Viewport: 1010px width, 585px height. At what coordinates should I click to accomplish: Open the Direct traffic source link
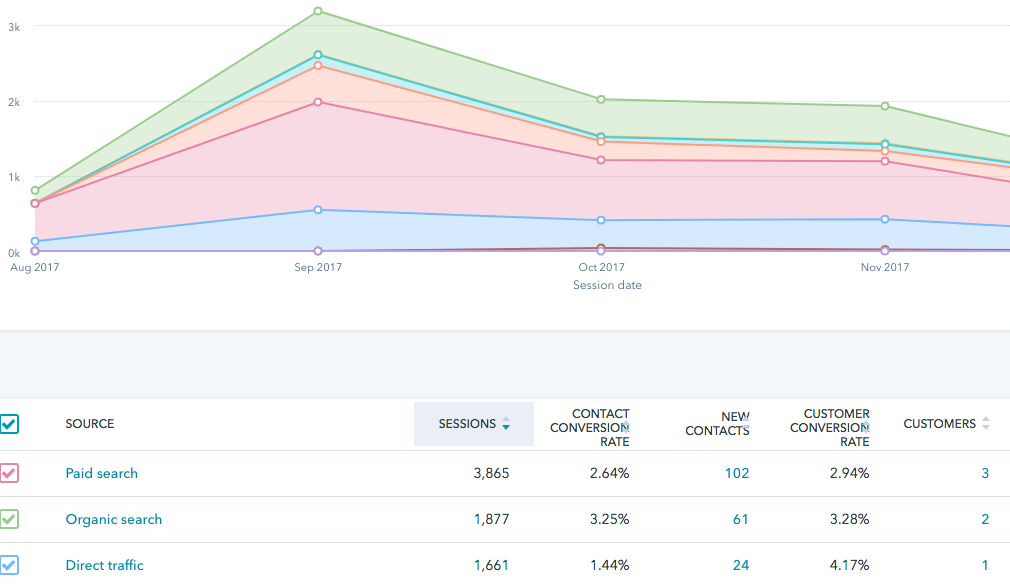104,565
